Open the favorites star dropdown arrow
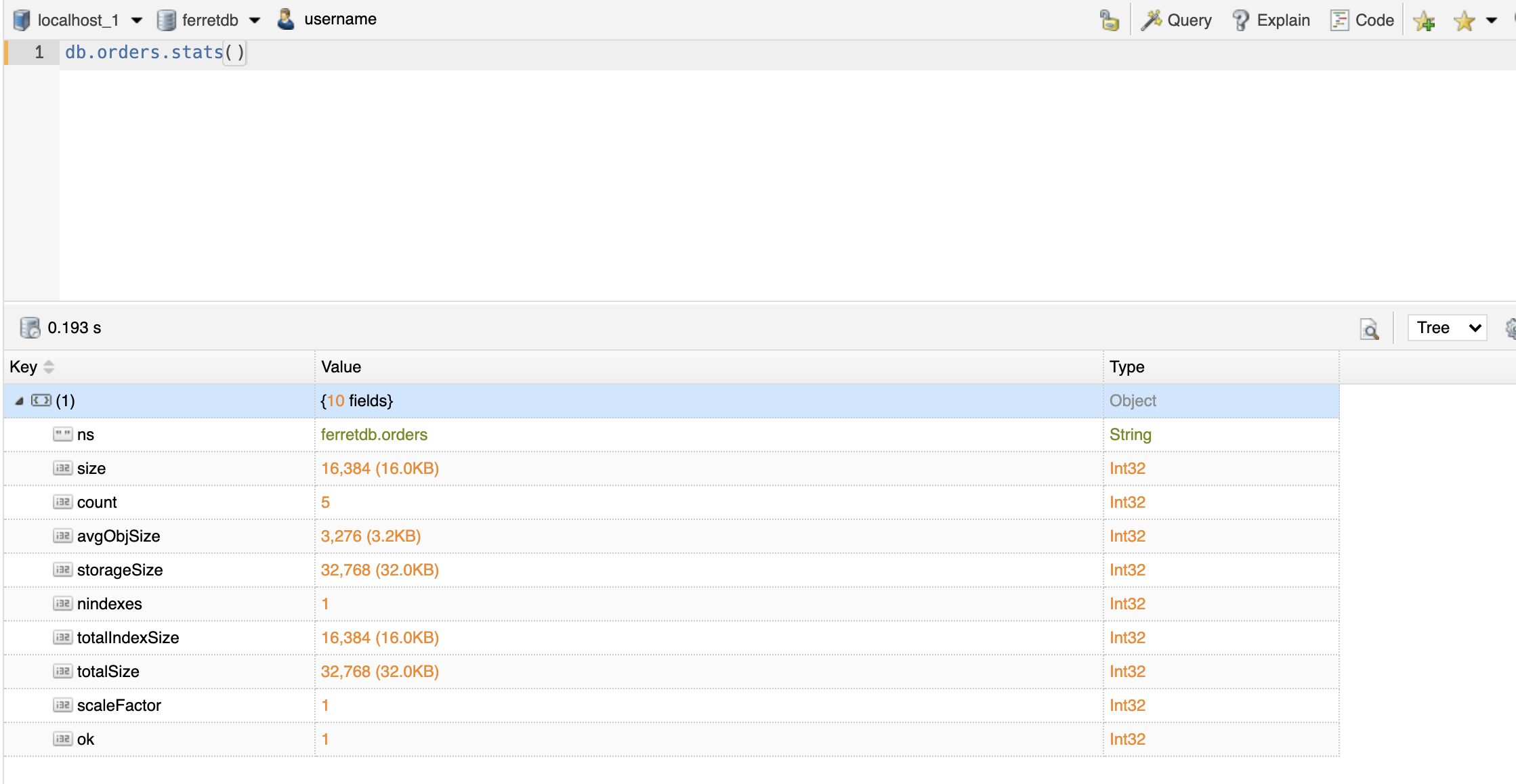This screenshot has height=784, width=1516. tap(1492, 20)
